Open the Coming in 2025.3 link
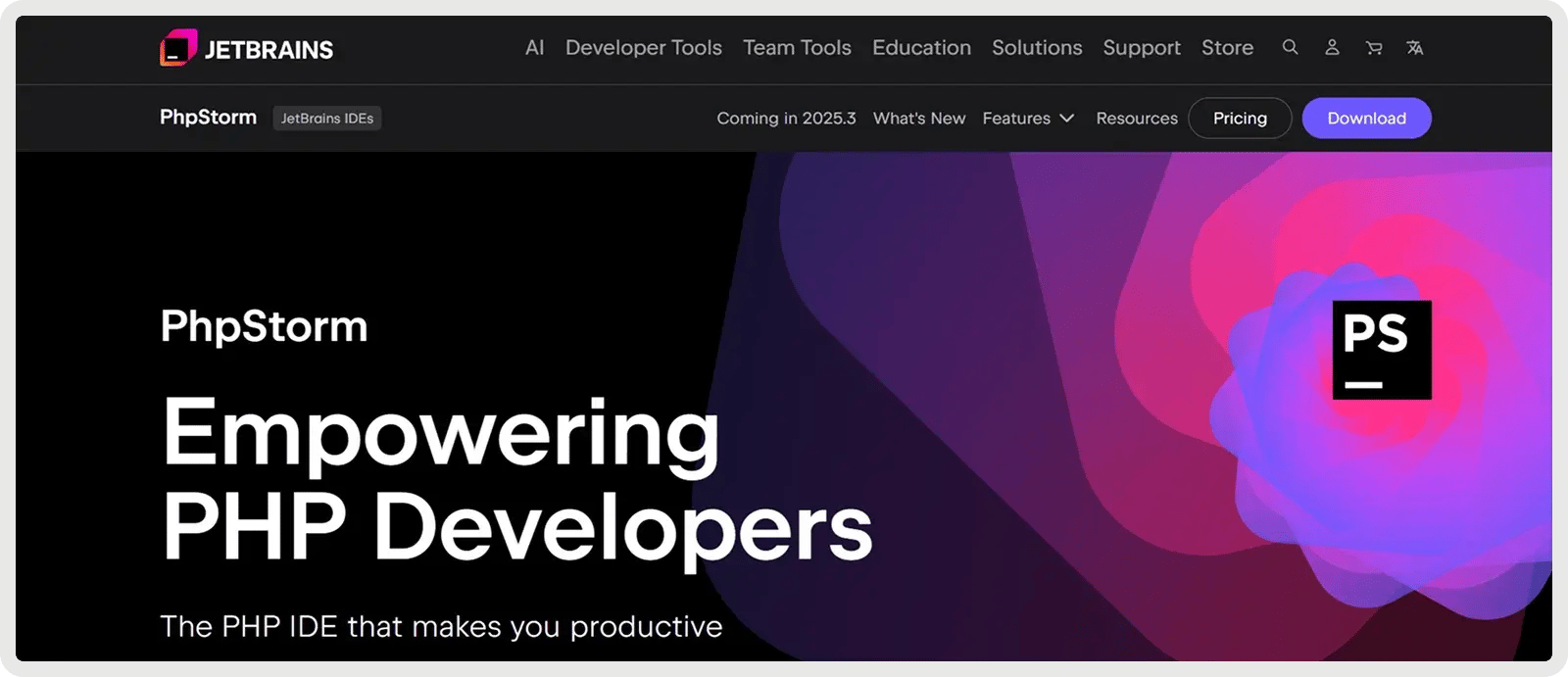1568x677 pixels. pyautogui.click(x=786, y=118)
